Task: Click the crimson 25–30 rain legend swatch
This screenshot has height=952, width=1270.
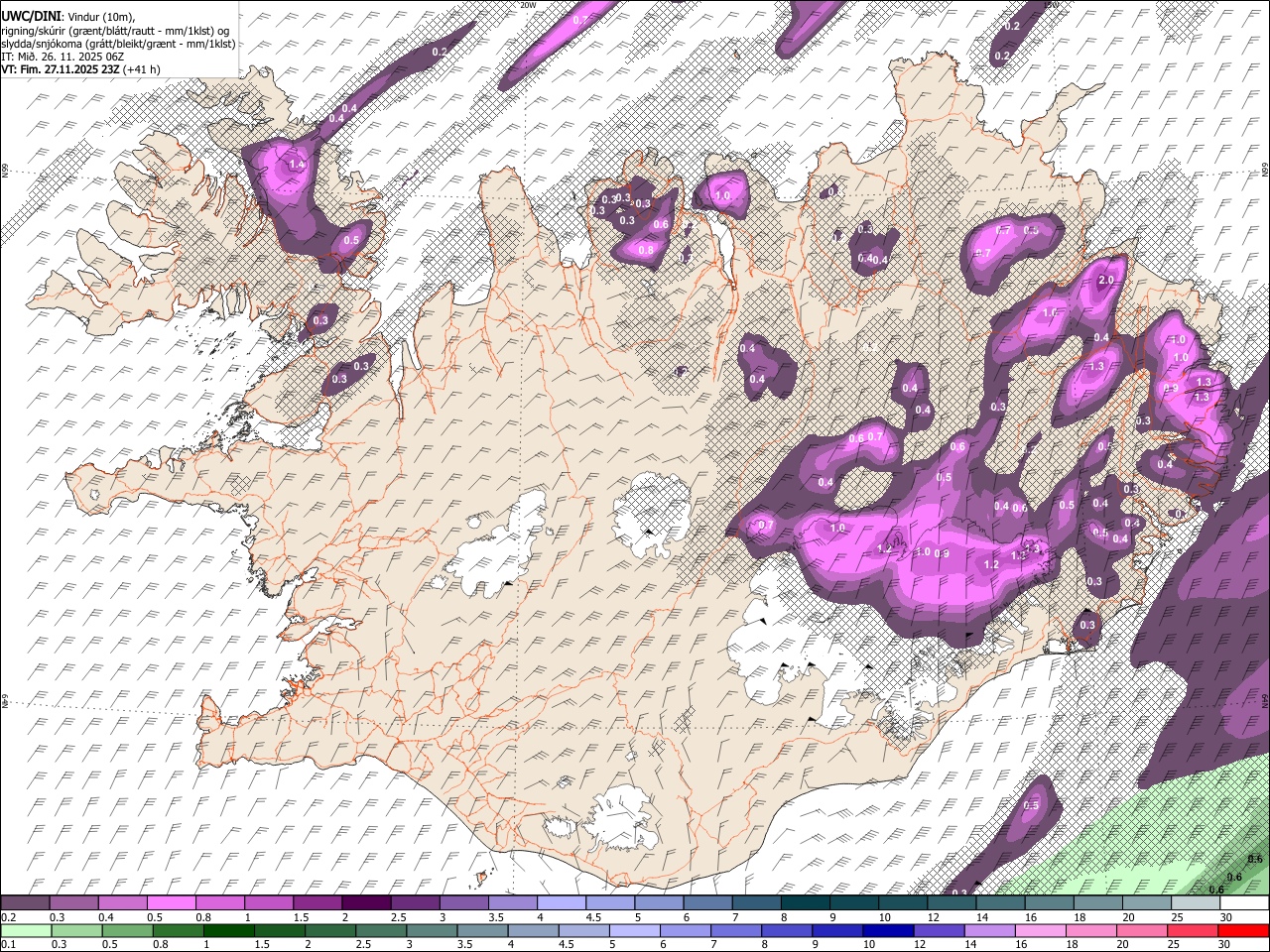Action: click(1193, 930)
